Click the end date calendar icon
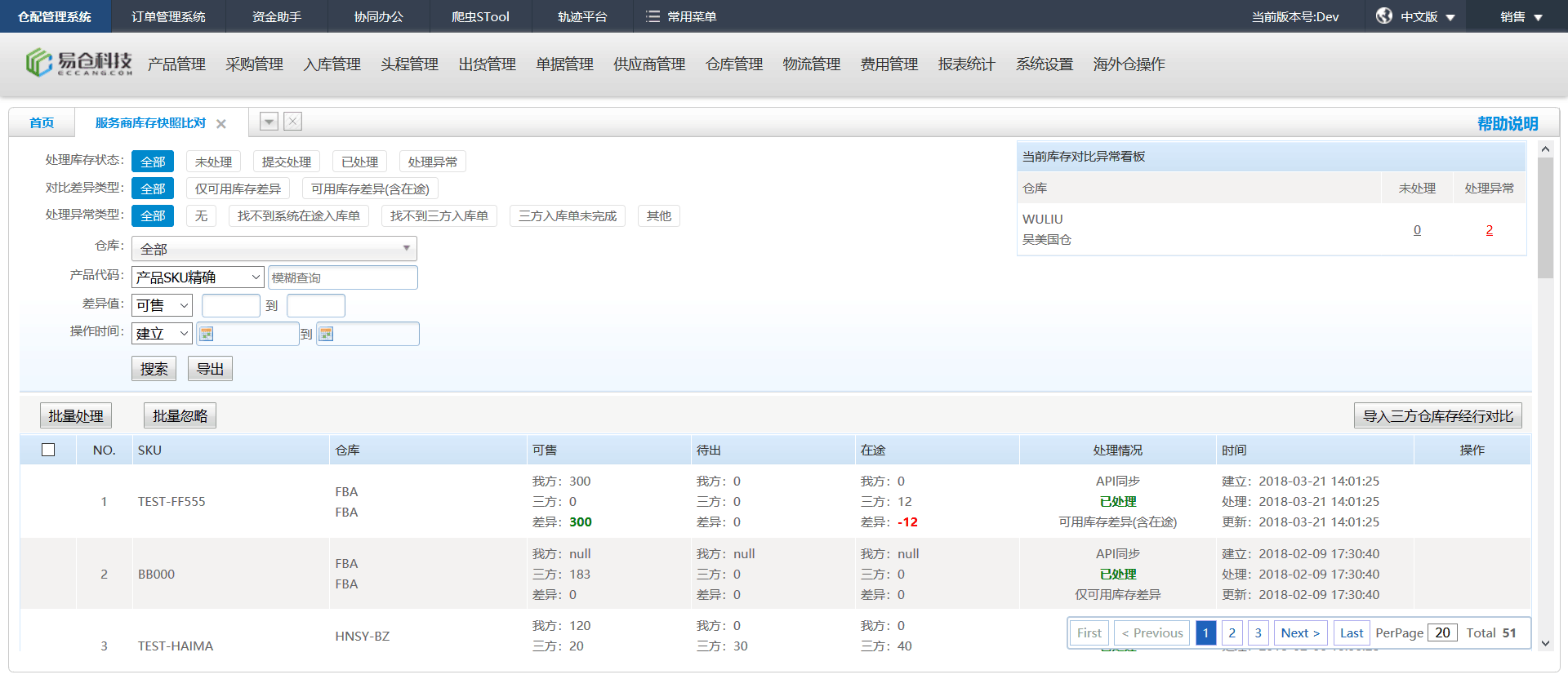 (x=327, y=334)
